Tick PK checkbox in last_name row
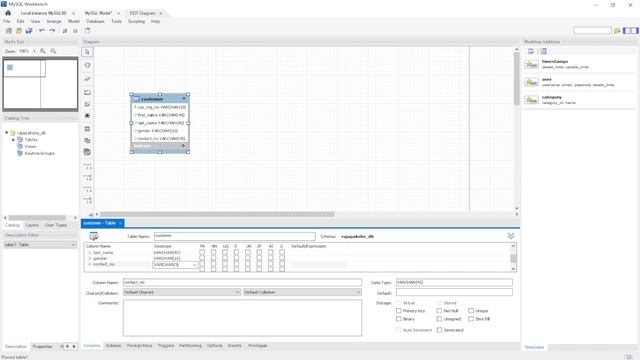Viewport: 640px width, 360px height. coord(202,253)
